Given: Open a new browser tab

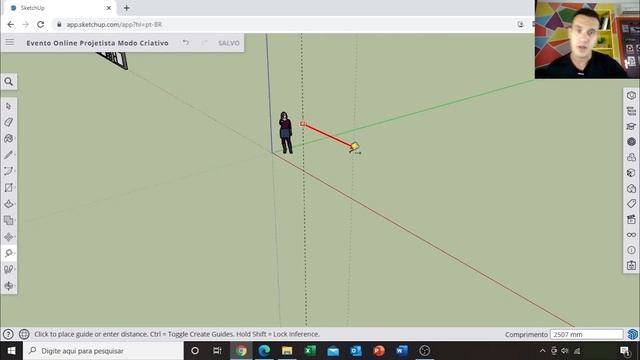Looking at the screenshot, I should pyautogui.click(x=127, y=8).
